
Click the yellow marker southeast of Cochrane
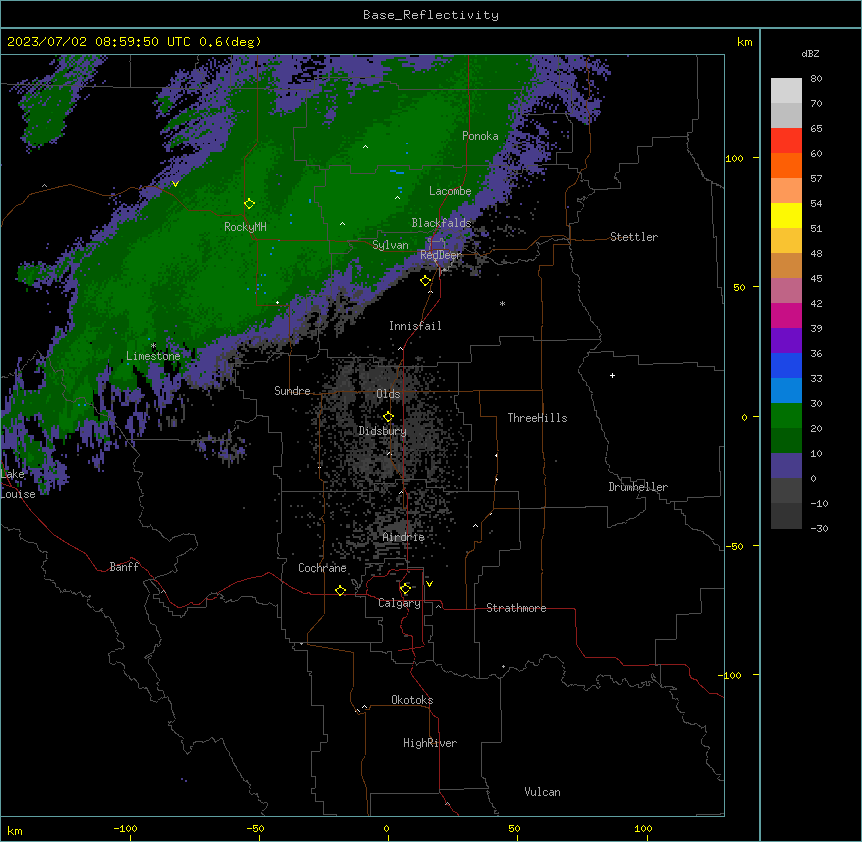pyautogui.click(x=341, y=591)
